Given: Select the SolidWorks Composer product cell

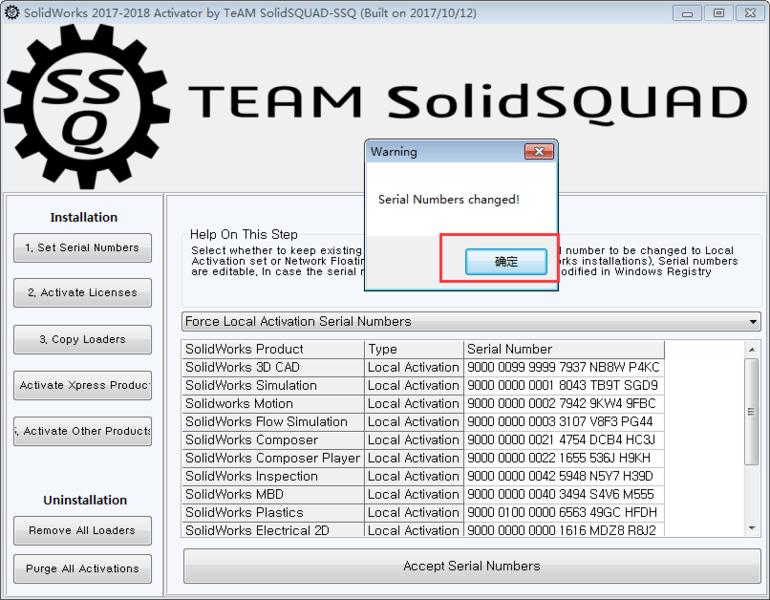Looking at the screenshot, I should coord(273,440).
